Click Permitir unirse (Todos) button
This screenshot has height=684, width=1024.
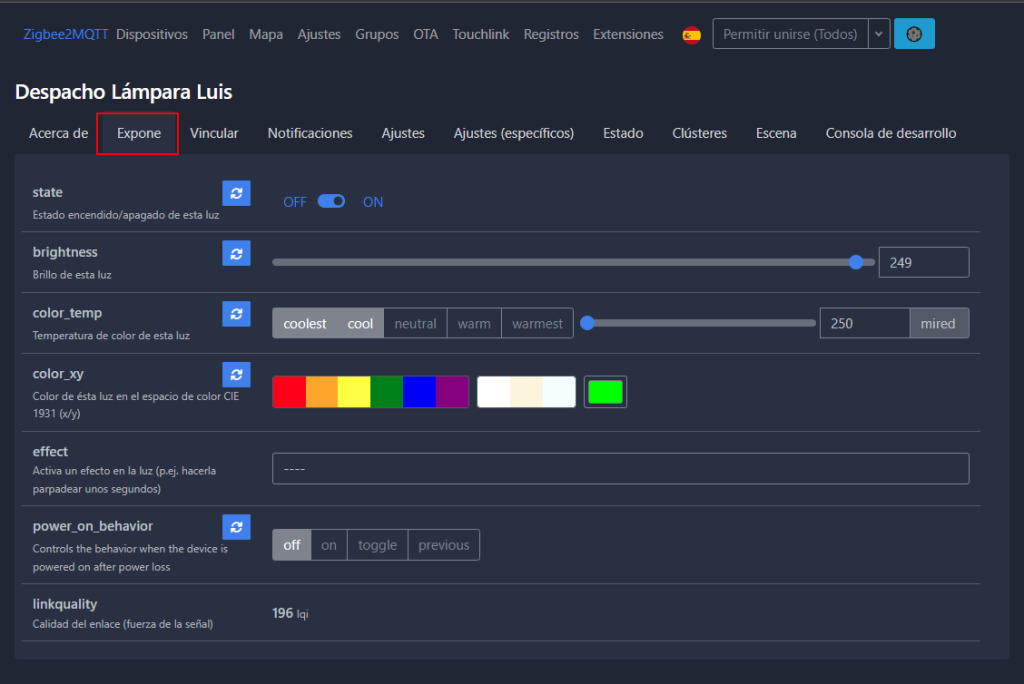(x=789, y=34)
